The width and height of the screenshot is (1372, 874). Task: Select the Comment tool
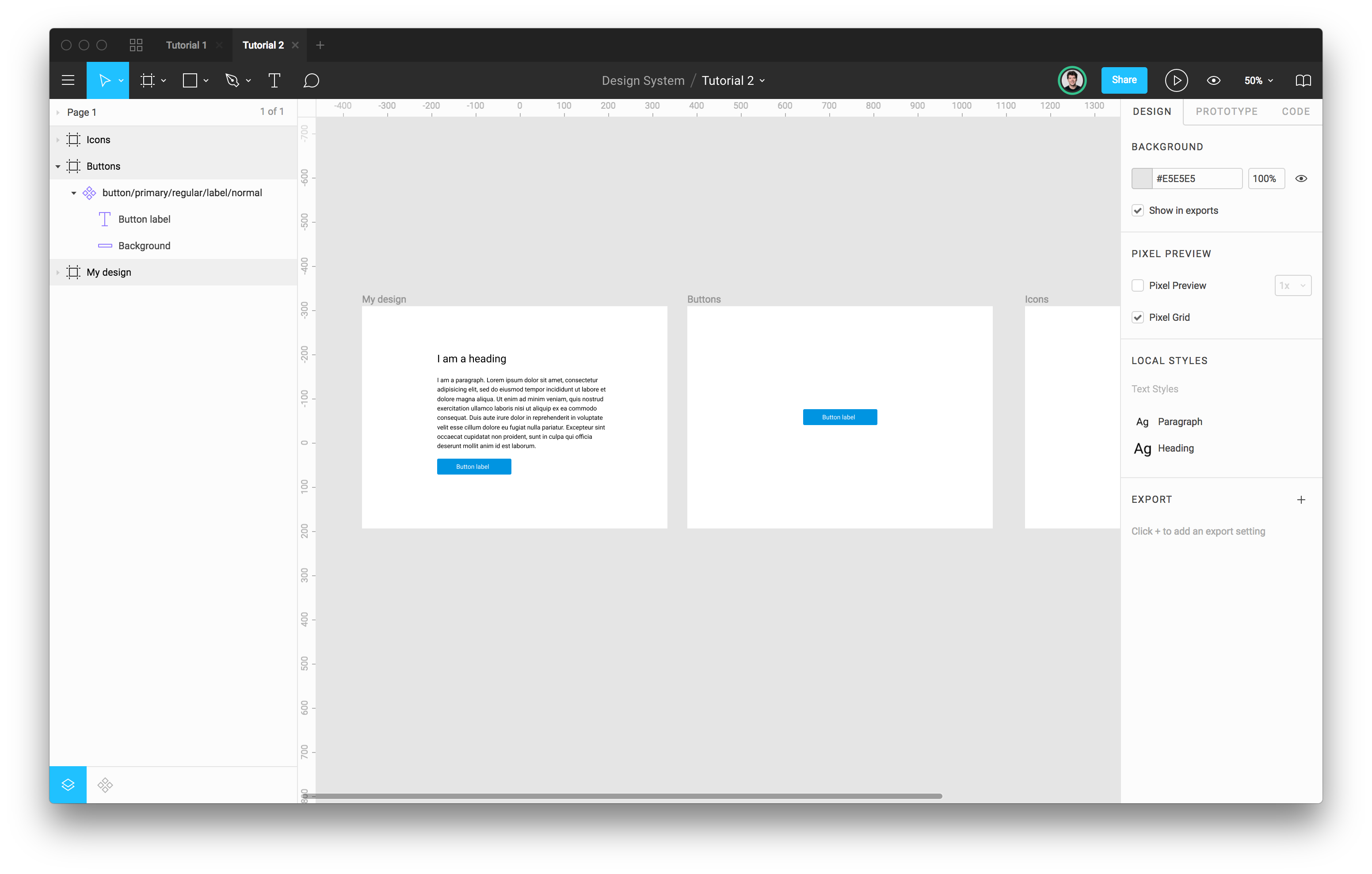coord(311,80)
